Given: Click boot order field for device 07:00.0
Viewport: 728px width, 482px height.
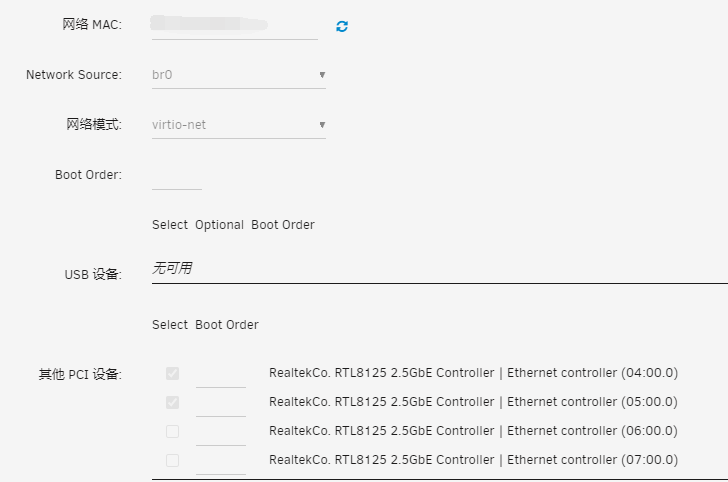Looking at the screenshot, I should (x=221, y=462).
